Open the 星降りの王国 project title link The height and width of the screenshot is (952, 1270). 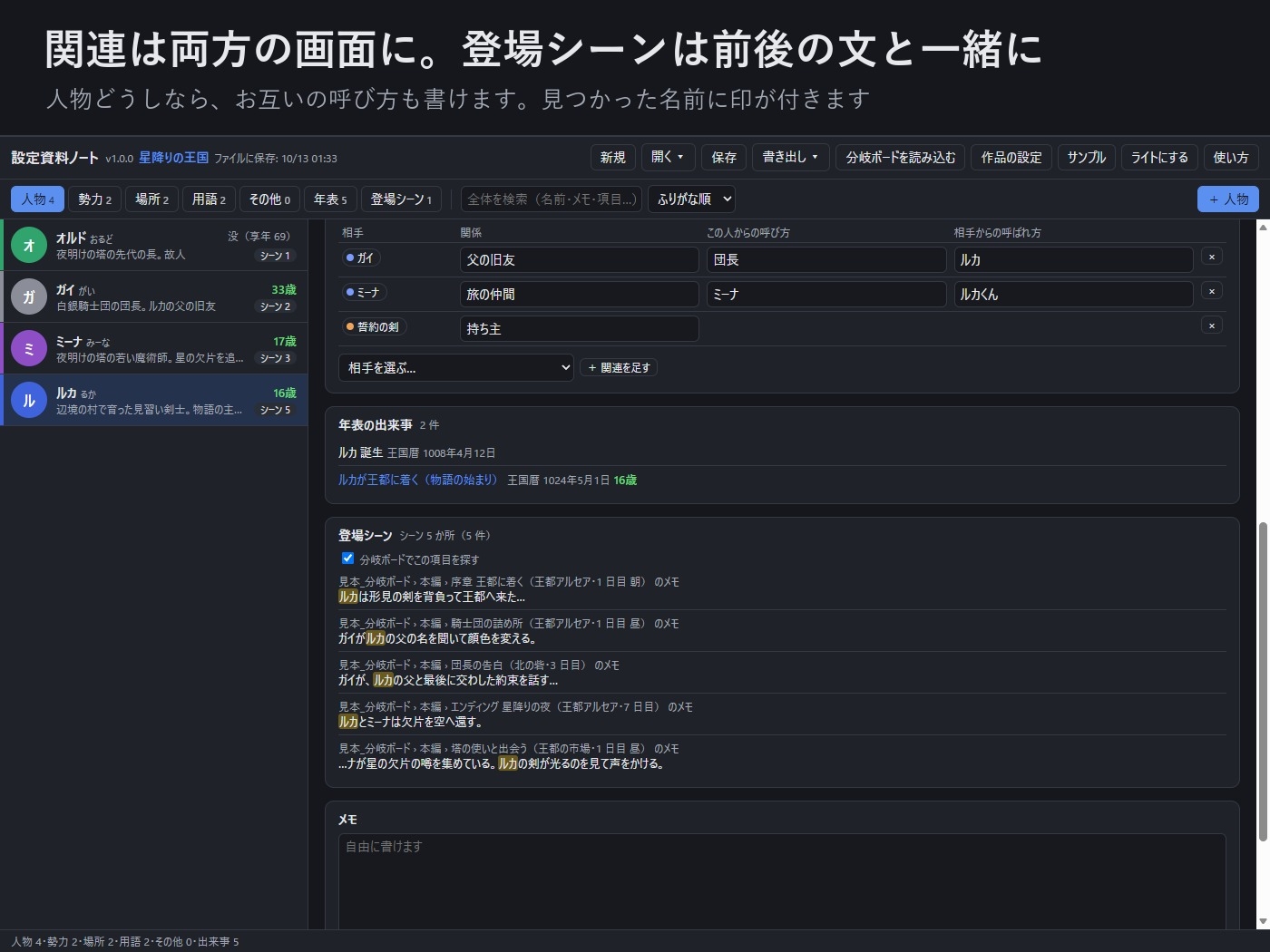click(173, 157)
